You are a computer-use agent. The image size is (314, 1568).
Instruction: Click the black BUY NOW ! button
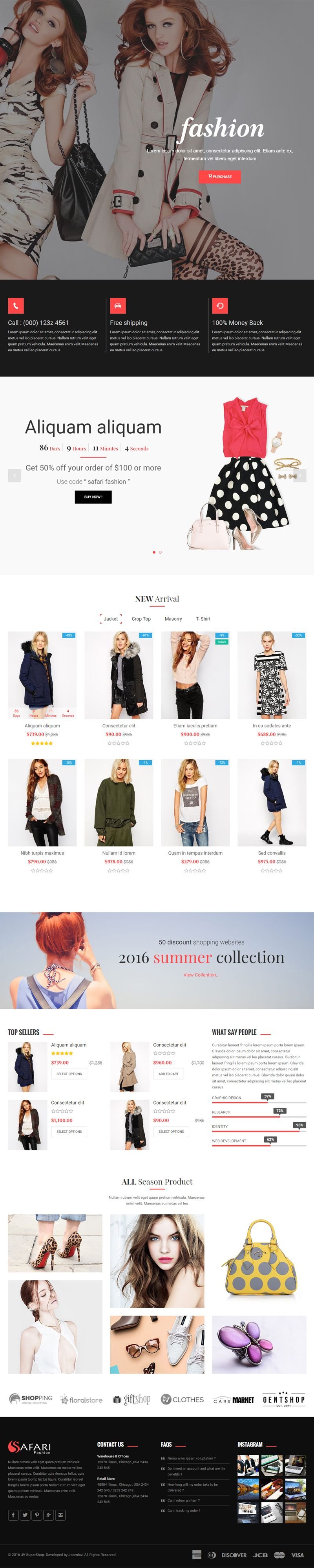[93, 497]
